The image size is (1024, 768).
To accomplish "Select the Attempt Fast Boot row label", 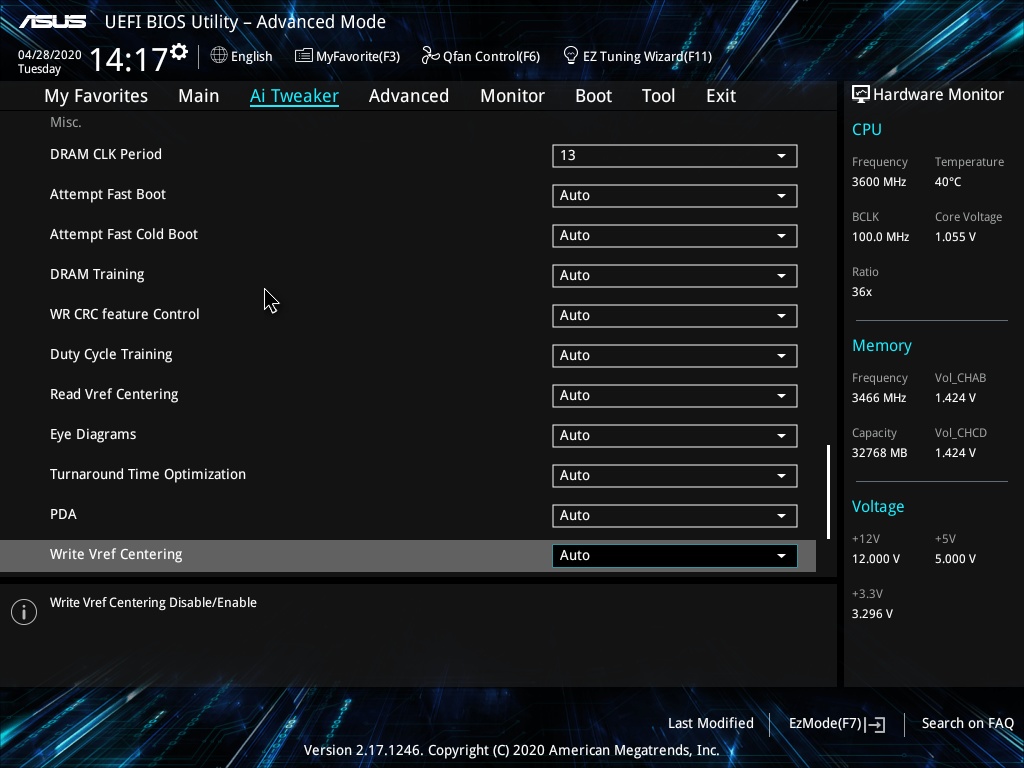I will click(108, 194).
